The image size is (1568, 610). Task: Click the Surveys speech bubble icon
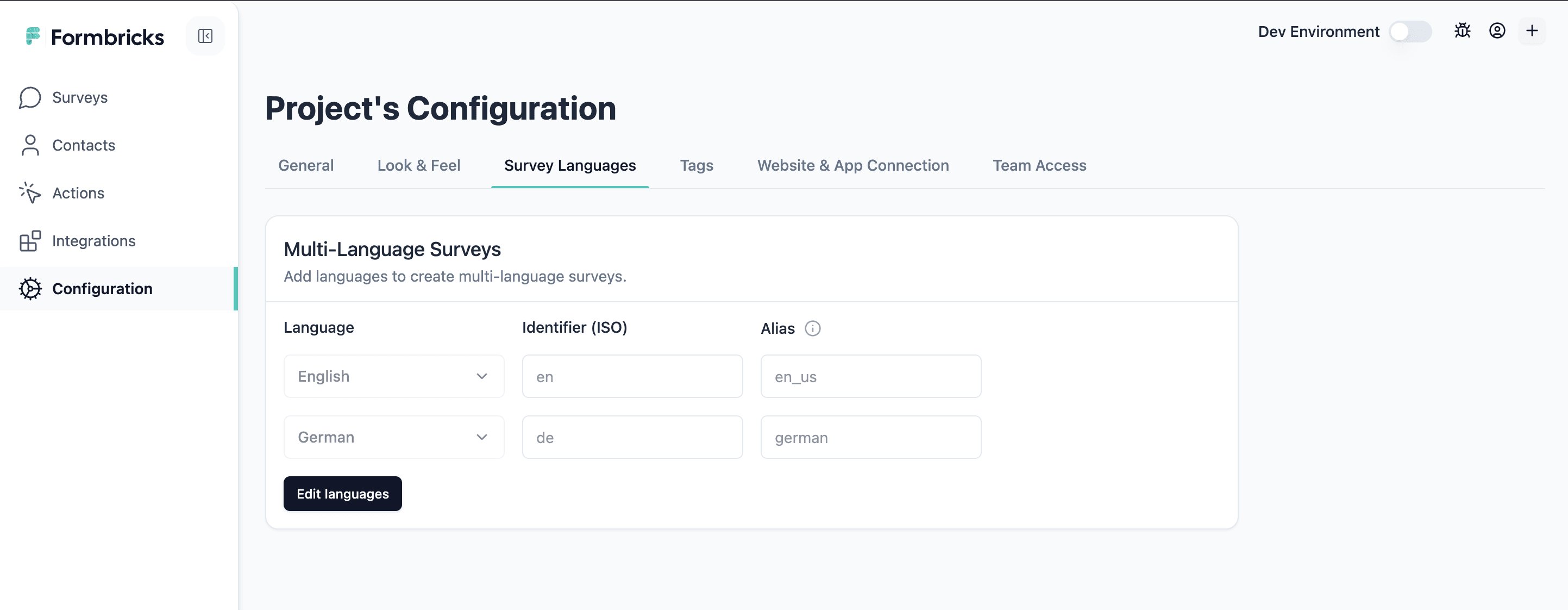coord(30,97)
